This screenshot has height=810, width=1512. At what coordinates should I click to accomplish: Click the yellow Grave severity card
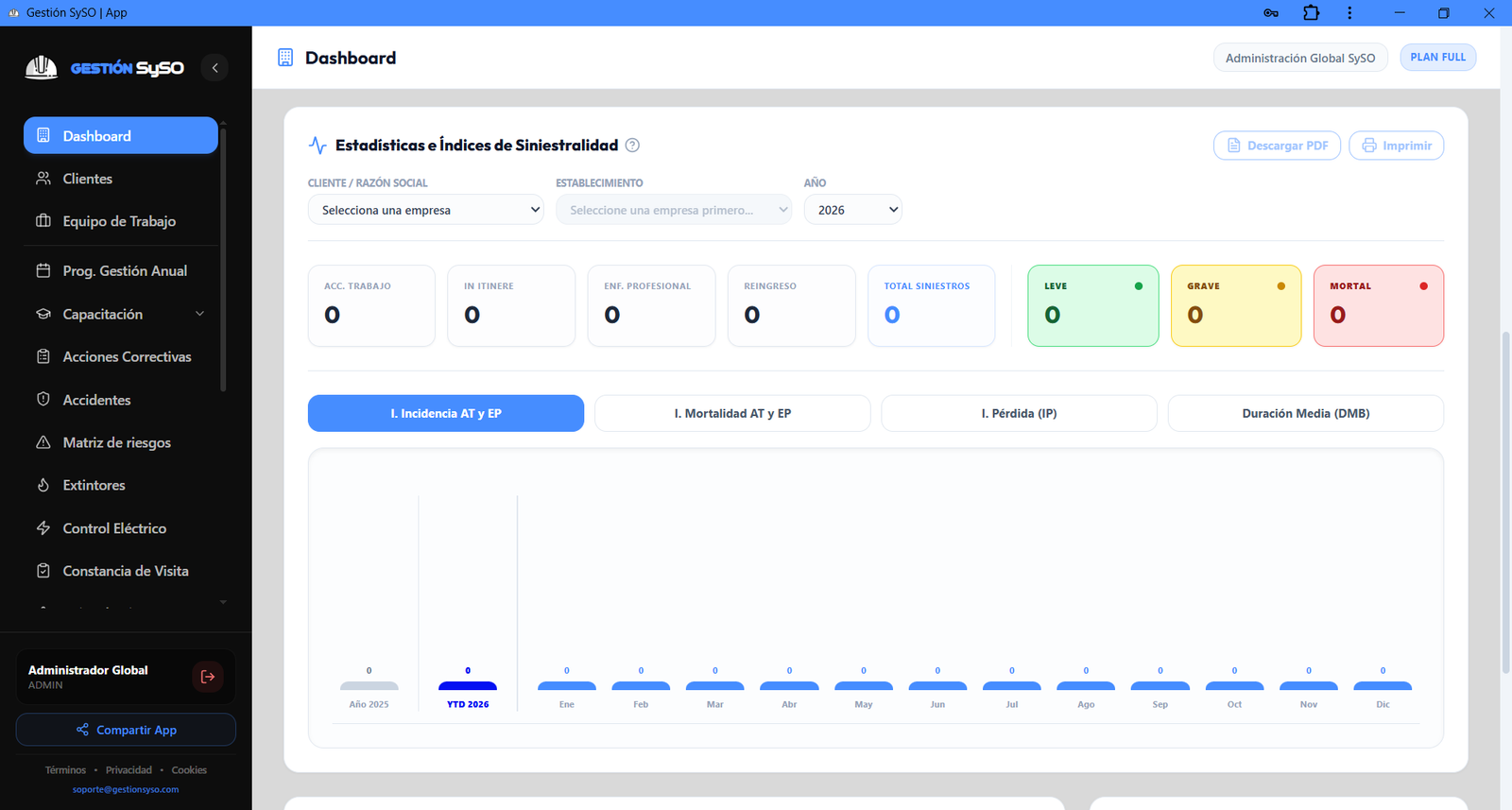[1236, 305]
